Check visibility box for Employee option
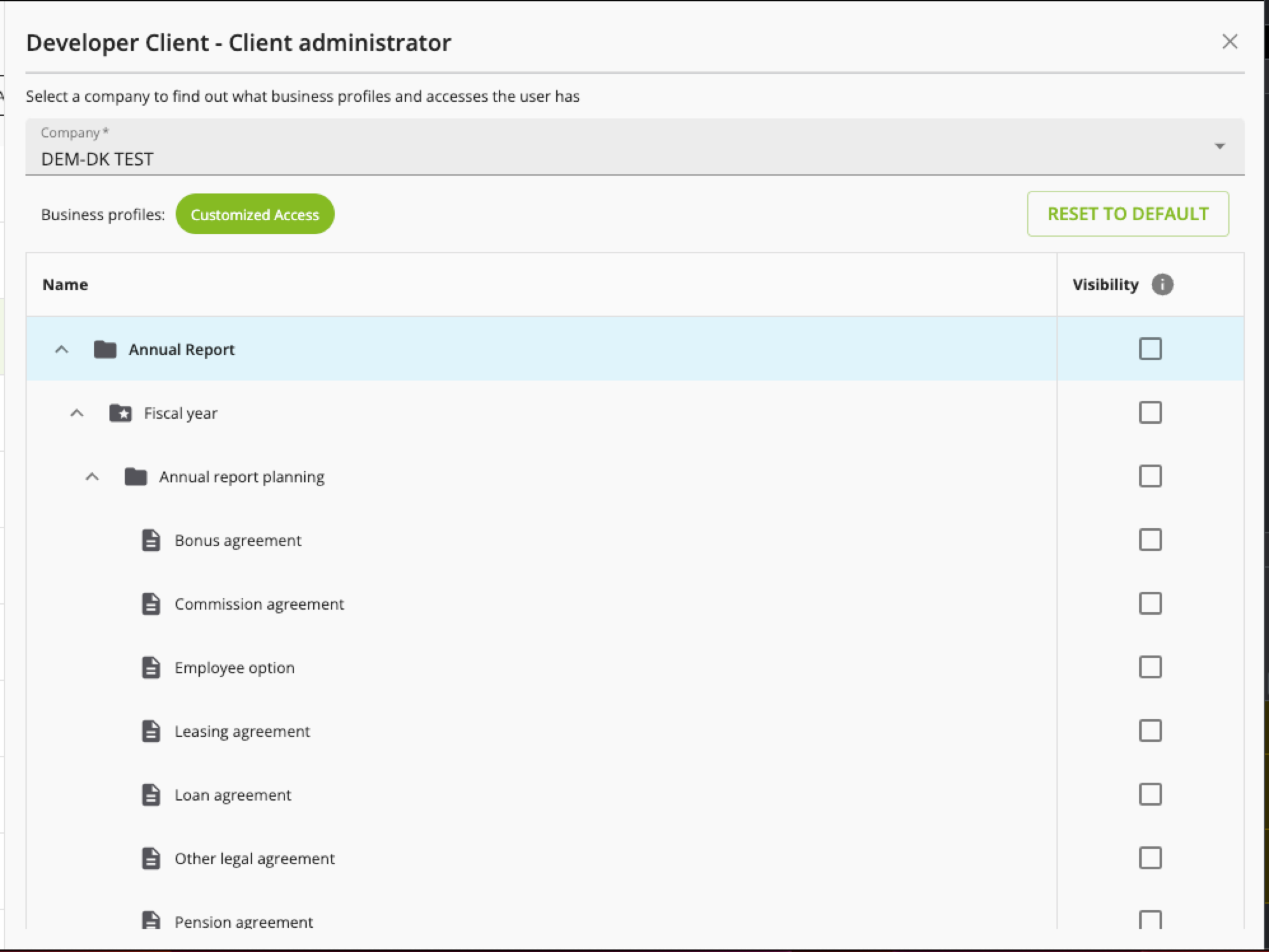Viewport: 1269px width, 952px height. [x=1151, y=667]
